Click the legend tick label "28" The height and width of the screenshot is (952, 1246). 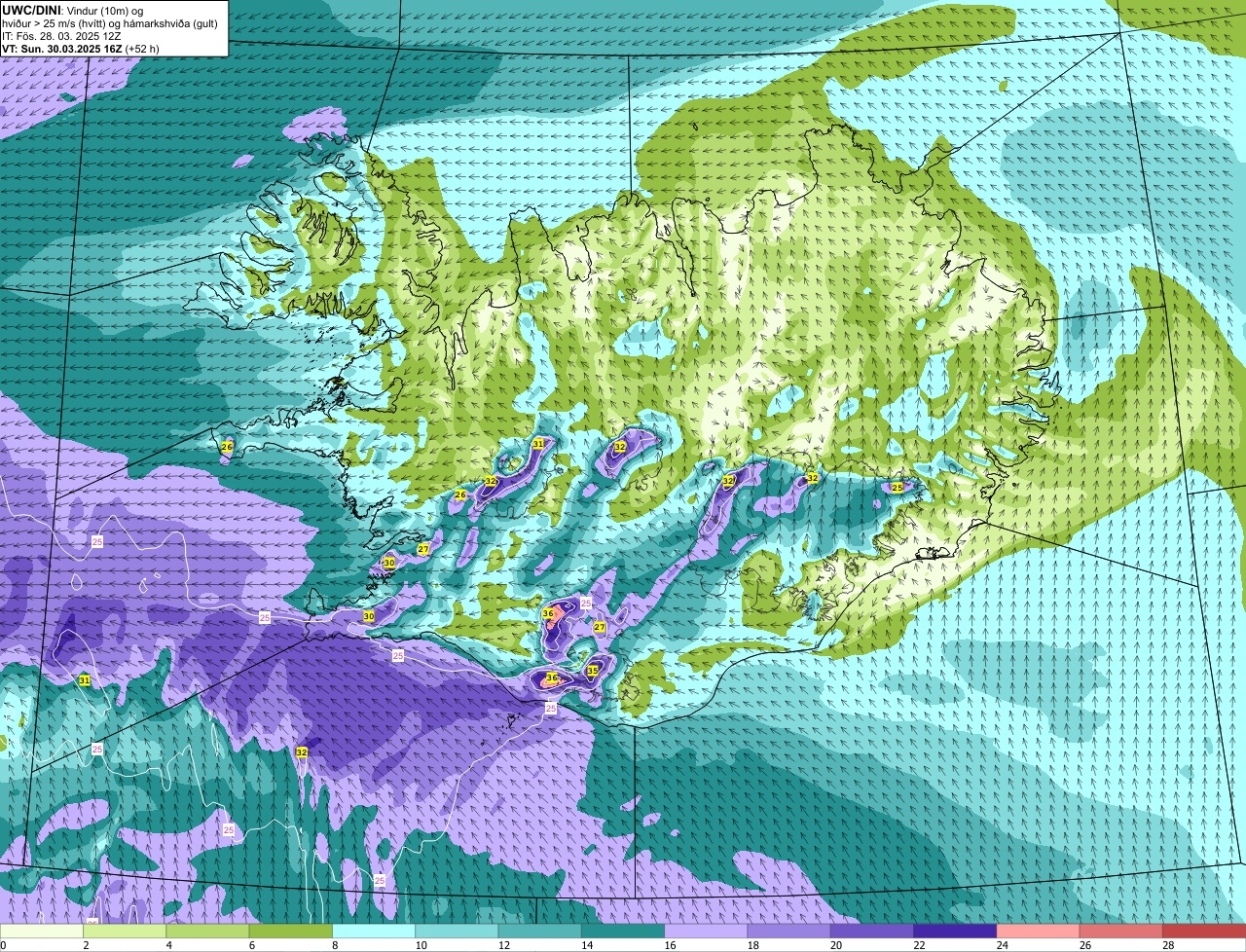1167,945
